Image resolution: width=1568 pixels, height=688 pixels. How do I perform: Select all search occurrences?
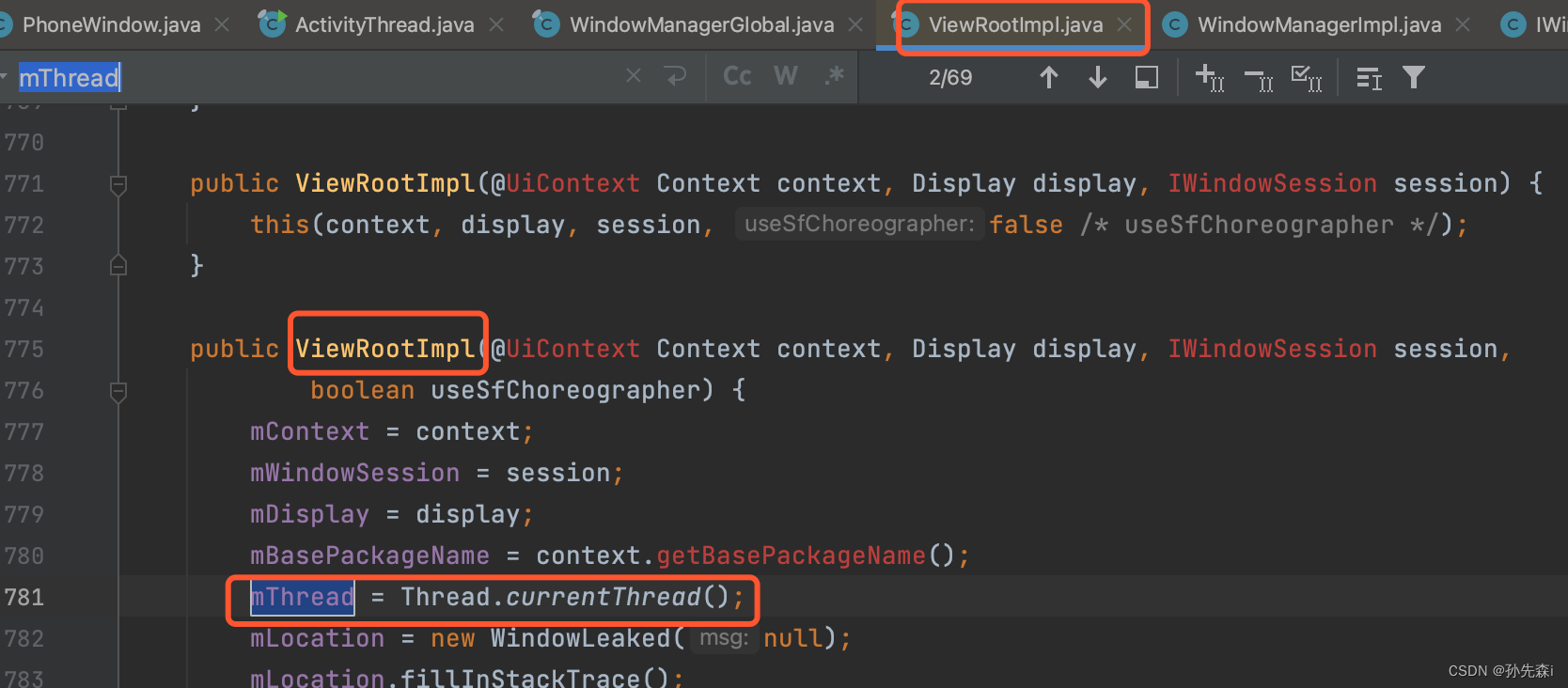coord(1307,77)
